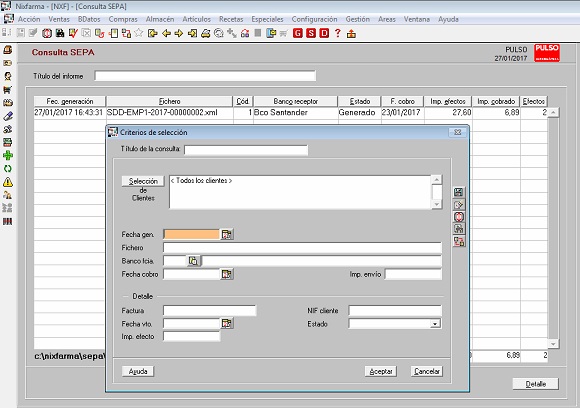Click the yellow left arrow toolbar icon
580x408 pixels.
tap(166, 34)
